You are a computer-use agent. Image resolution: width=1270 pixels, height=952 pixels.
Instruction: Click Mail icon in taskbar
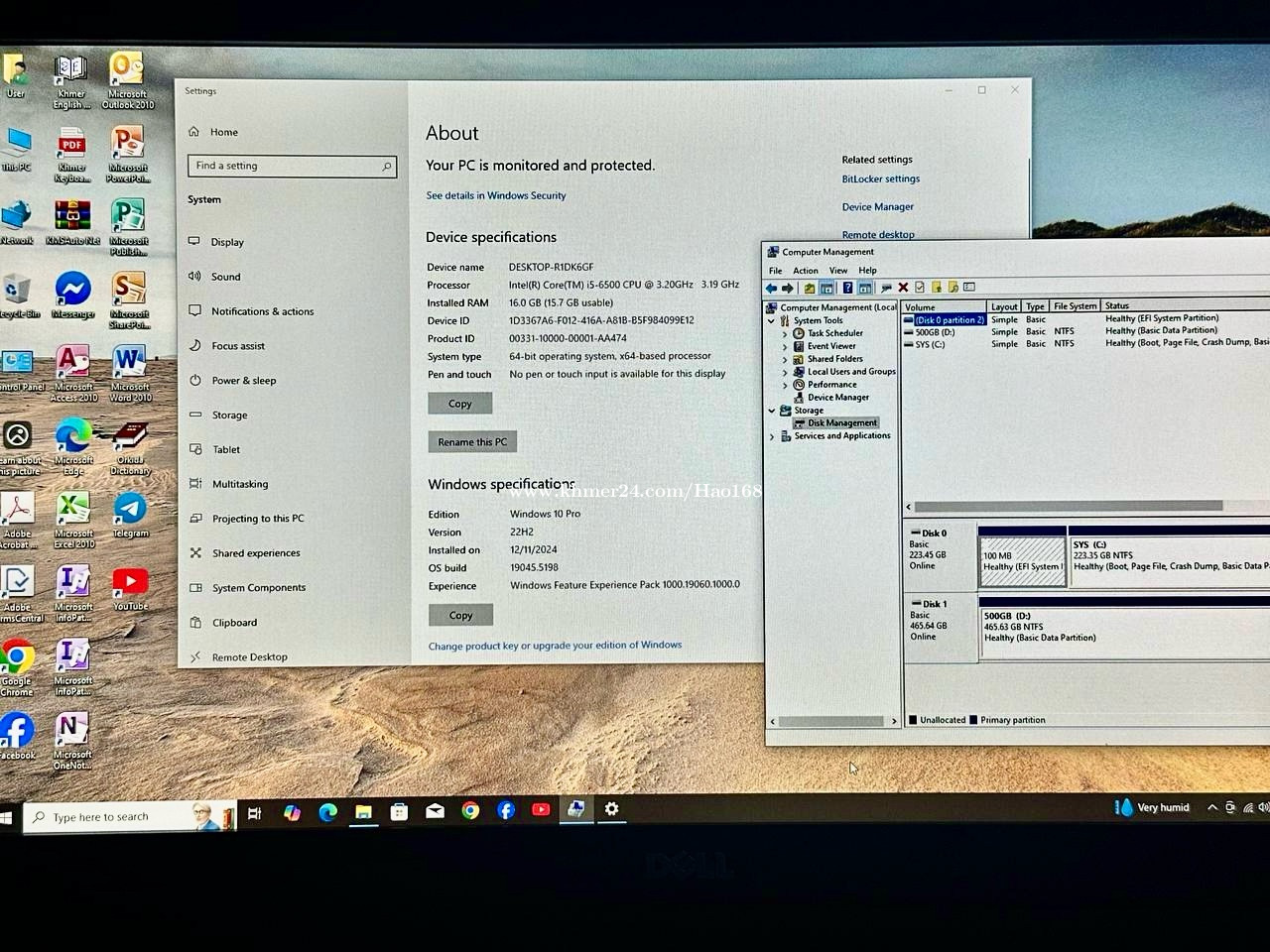coord(435,811)
